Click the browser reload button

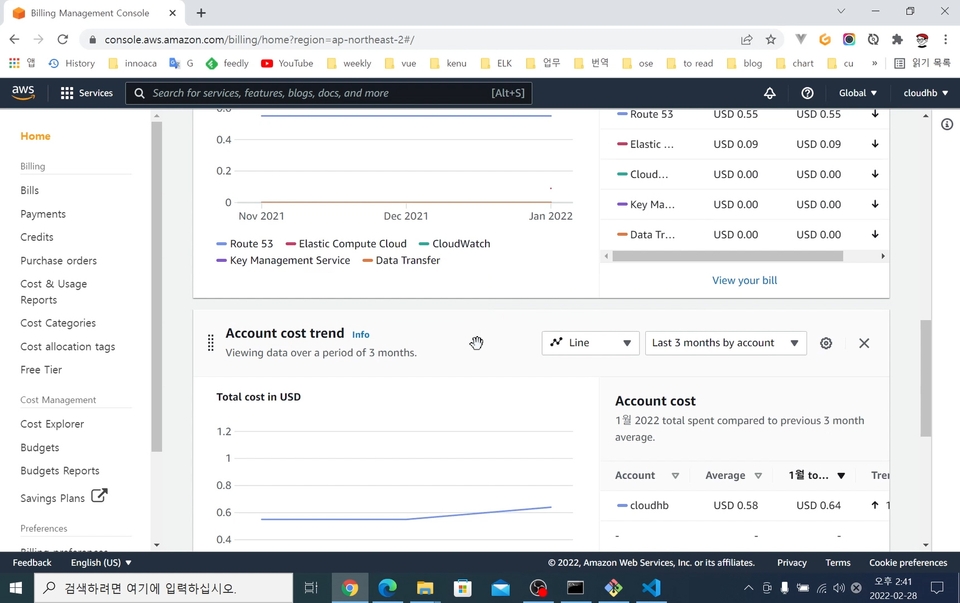point(62,39)
